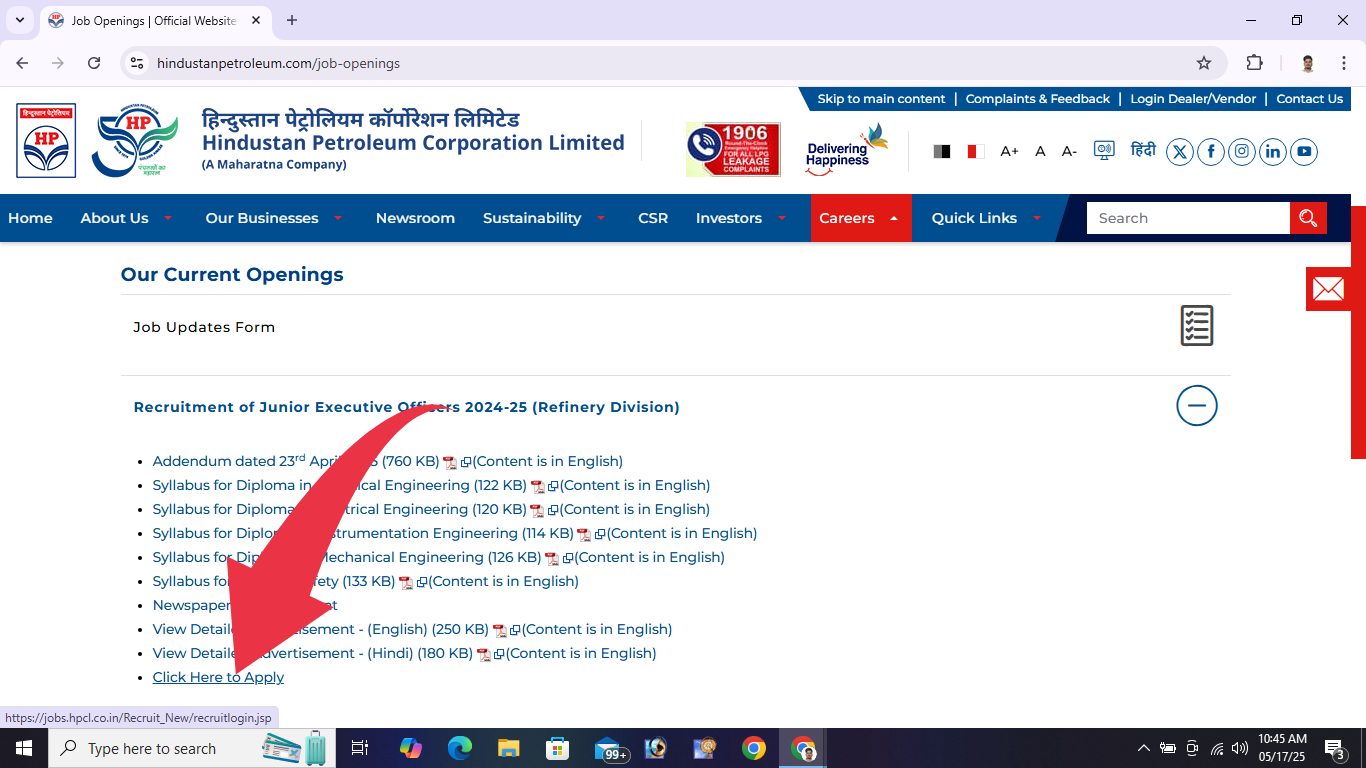1366x768 pixels.
Task: Show hidden system tray icons
Action: point(1144,748)
